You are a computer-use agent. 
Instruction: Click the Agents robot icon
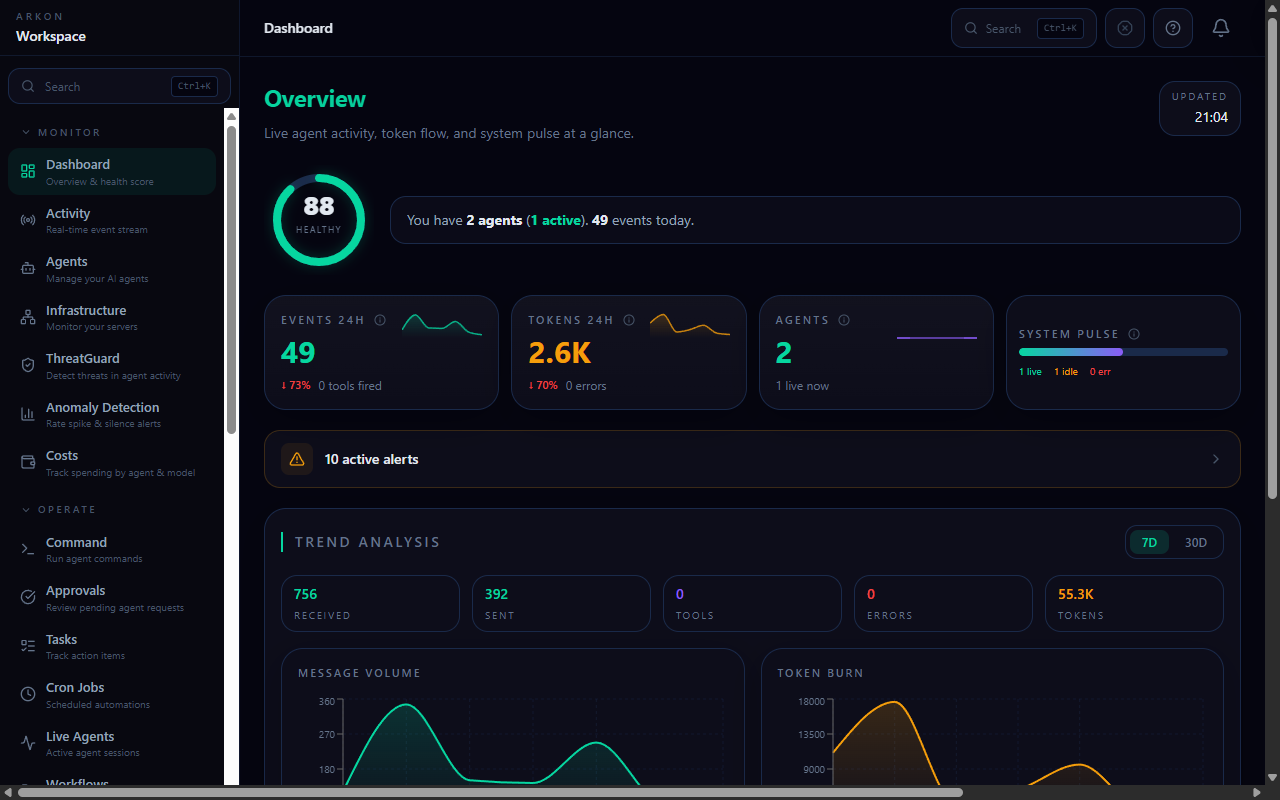click(x=28, y=268)
